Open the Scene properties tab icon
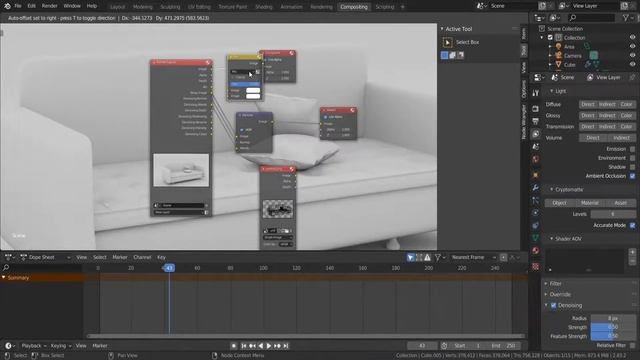 [536, 147]
